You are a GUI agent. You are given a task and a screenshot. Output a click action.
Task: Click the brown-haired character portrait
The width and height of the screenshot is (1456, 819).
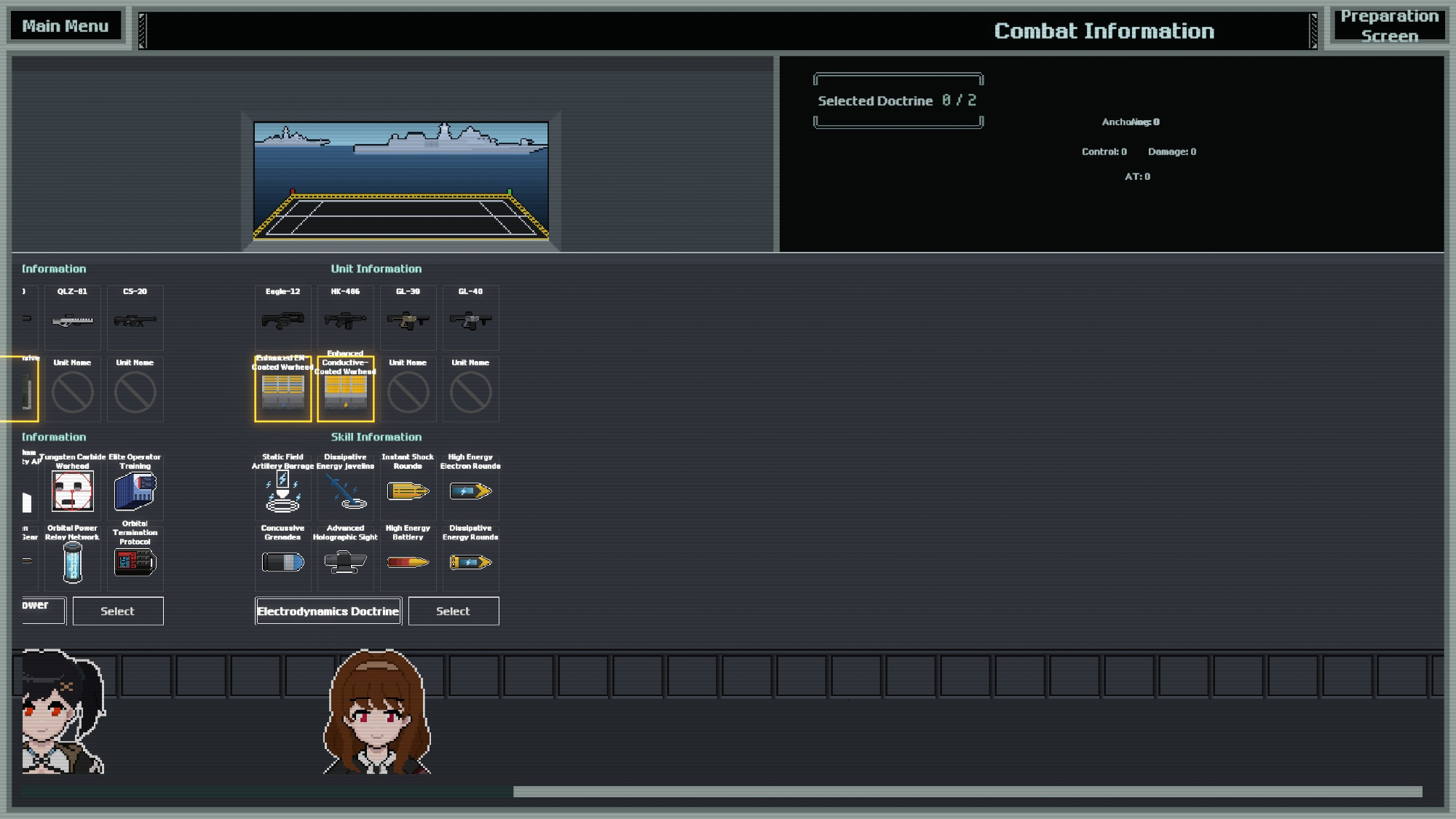click(x=376, y=713)
